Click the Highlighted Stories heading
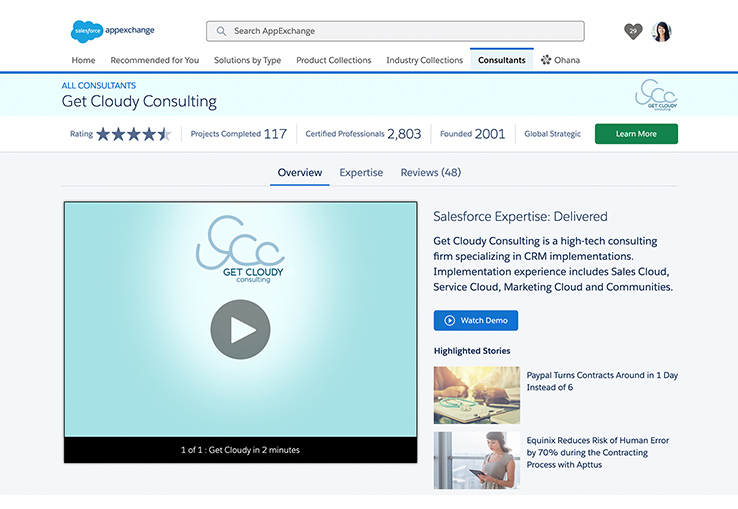 (472, 351)
